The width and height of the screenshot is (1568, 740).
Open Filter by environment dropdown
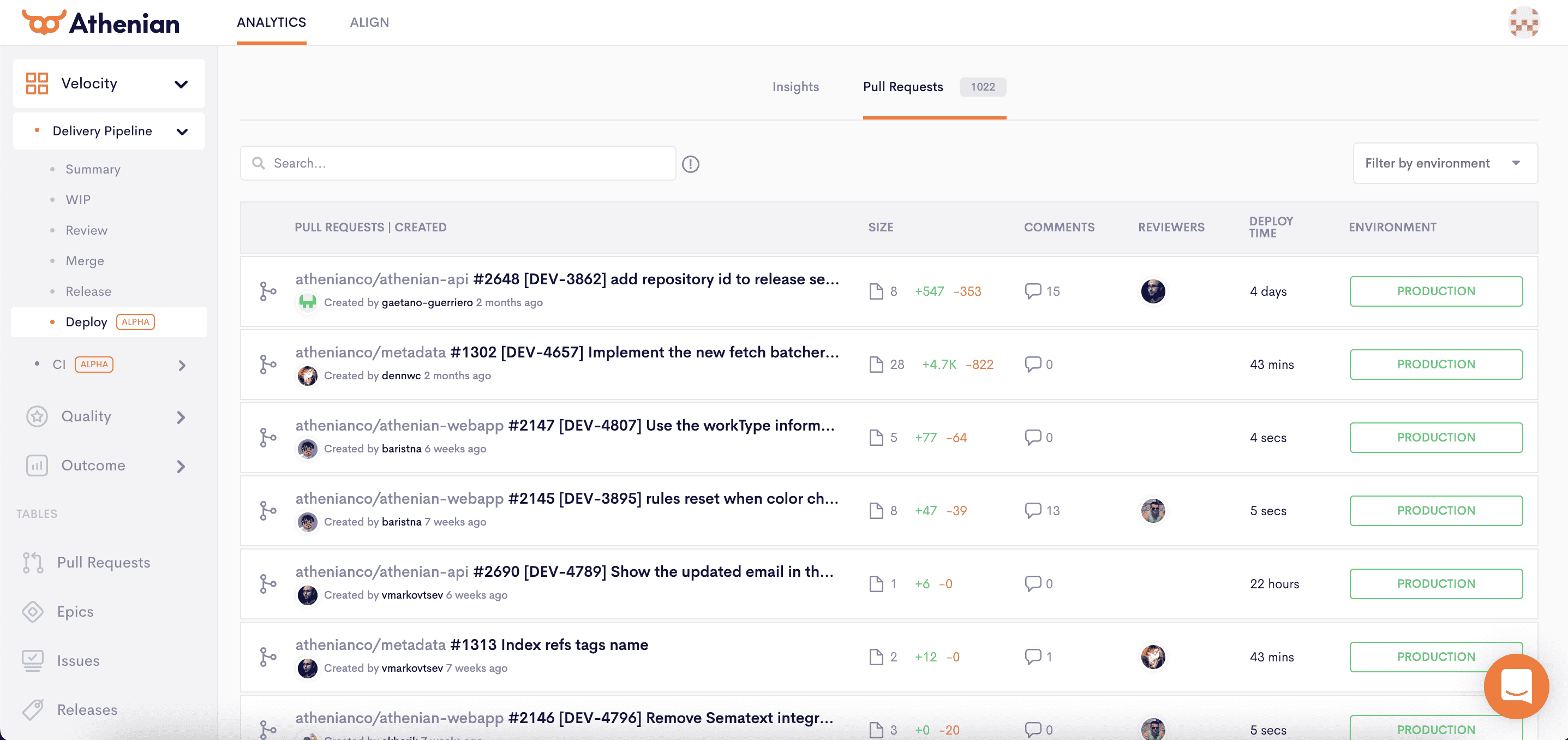1445,163
